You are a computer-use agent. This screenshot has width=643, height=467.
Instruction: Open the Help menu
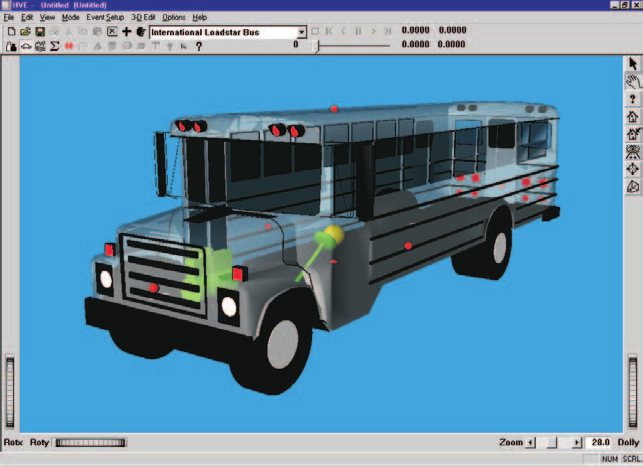point(200,17)
